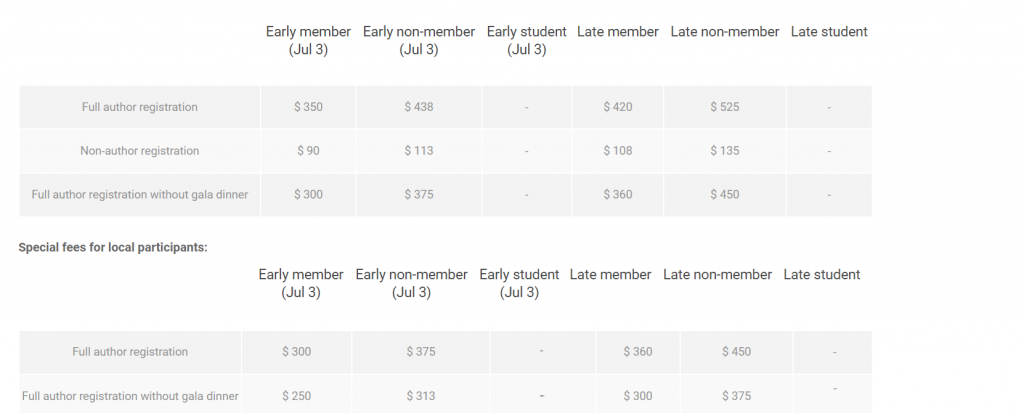1024x413 pixels.
Task: Click the $ 420 late member fee
Action: click(x=618, y=107)
